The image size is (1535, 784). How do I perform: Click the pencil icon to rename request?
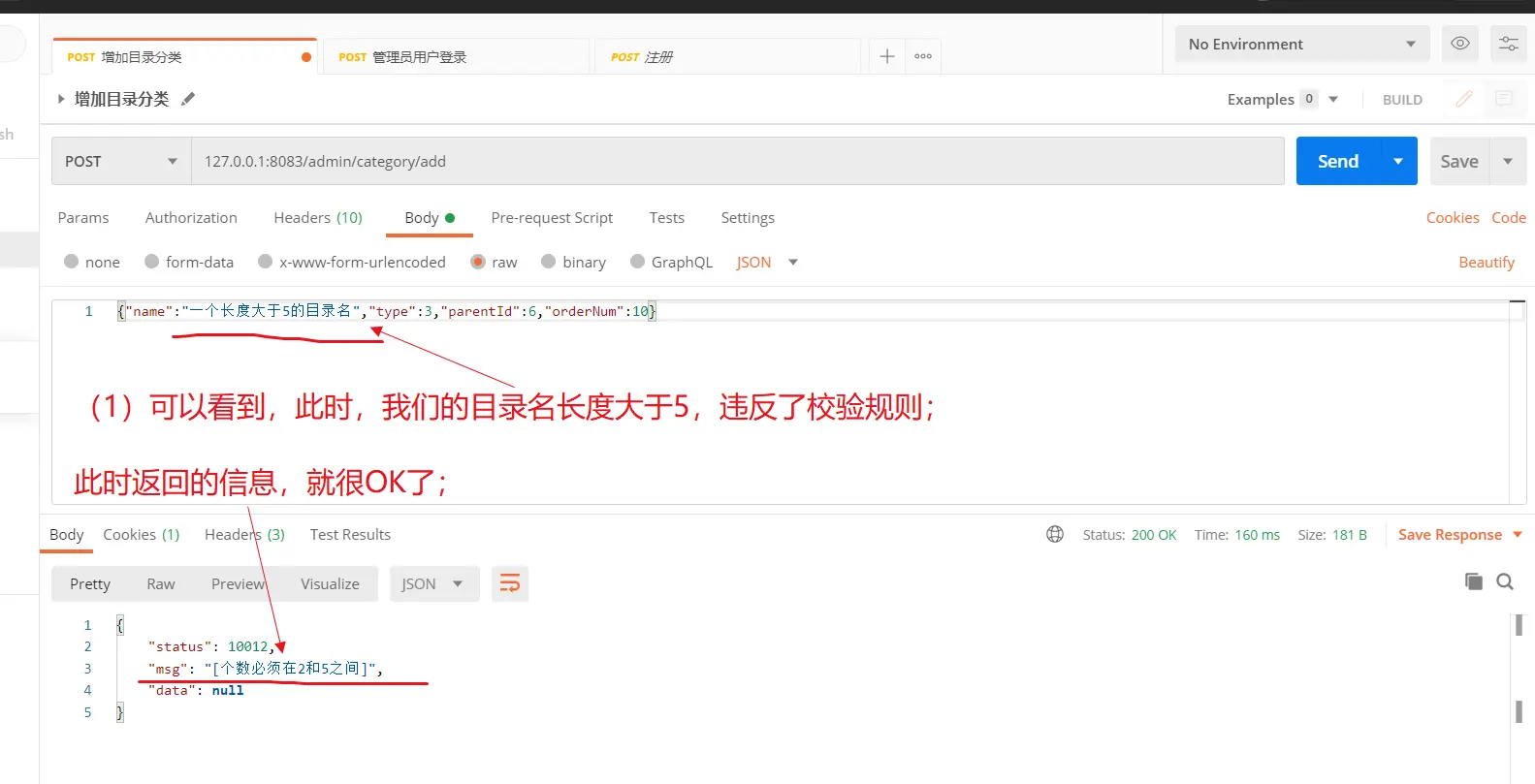coord(188,99)
